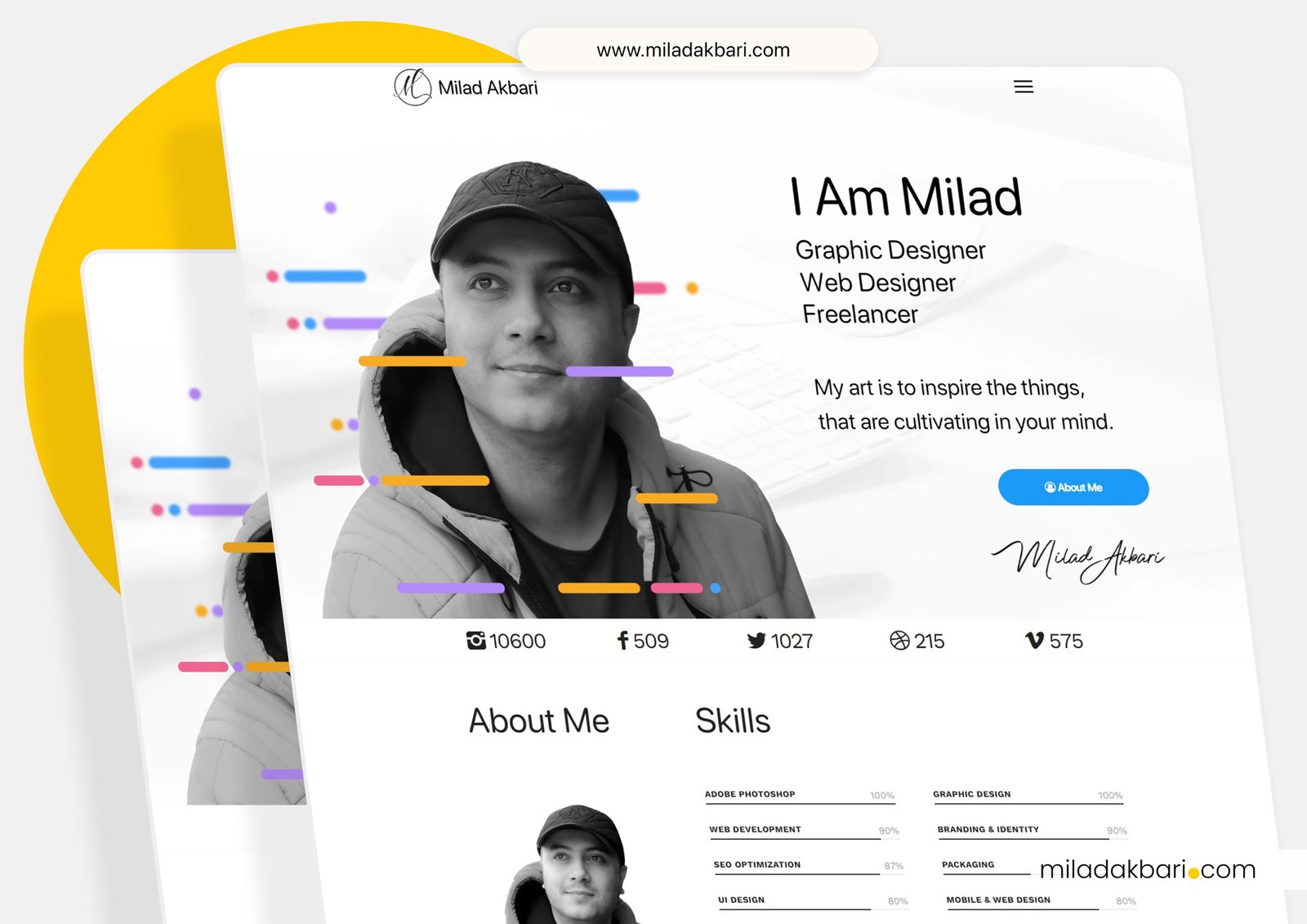This screenshot has width=1307, height=924.
Task: Click the small portrait thumbnail under About Me
Action: [x=572, y=864]
